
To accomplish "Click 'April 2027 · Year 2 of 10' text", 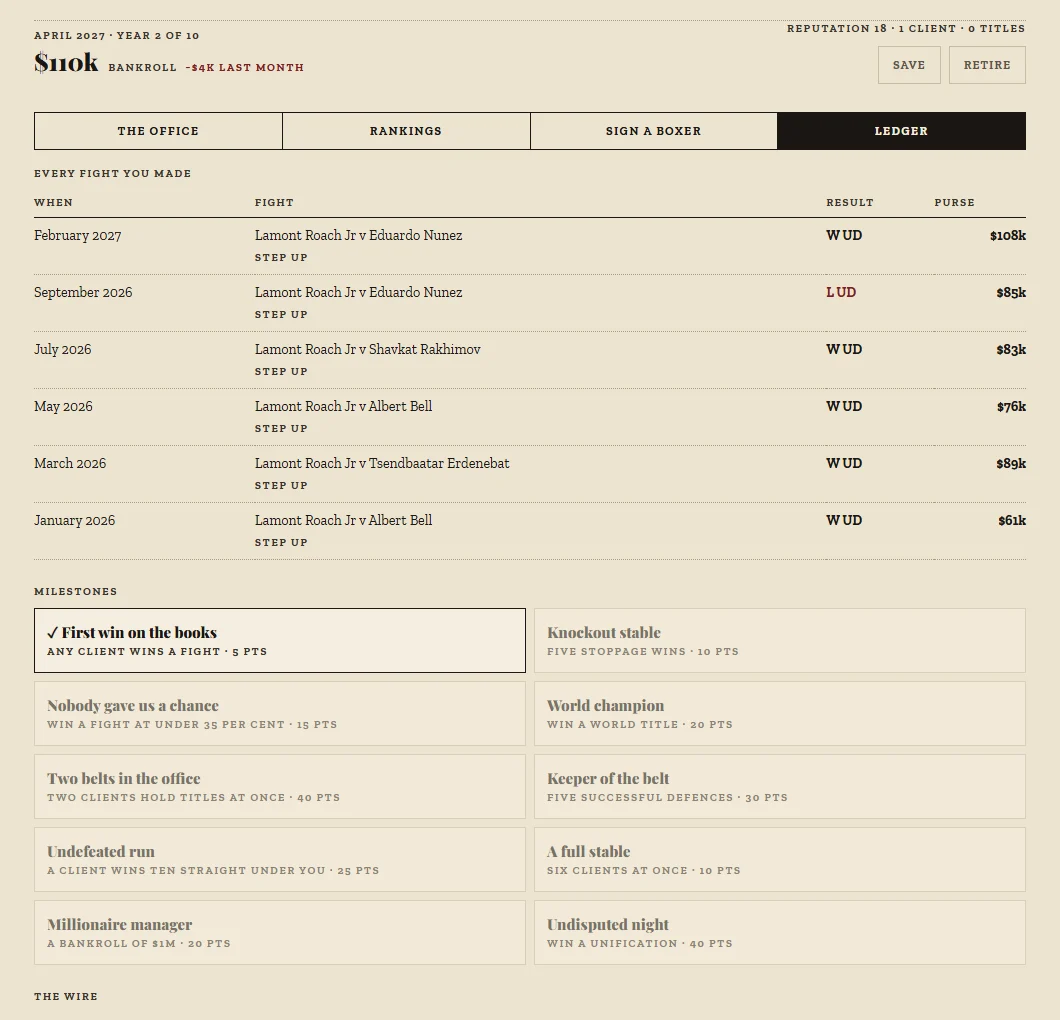I will point(117,35).
